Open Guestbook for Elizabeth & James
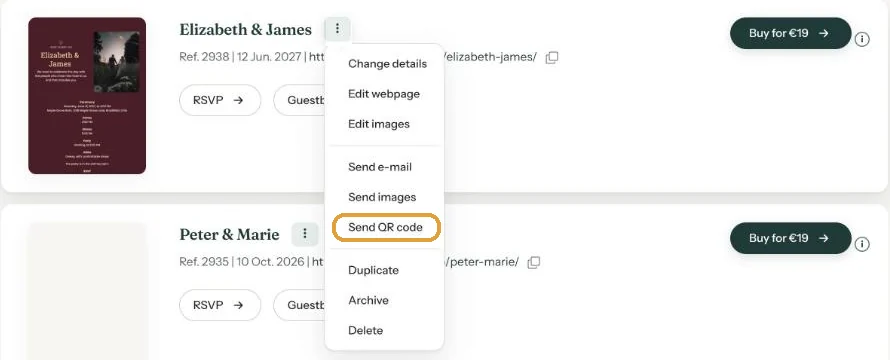 (300, 100)
